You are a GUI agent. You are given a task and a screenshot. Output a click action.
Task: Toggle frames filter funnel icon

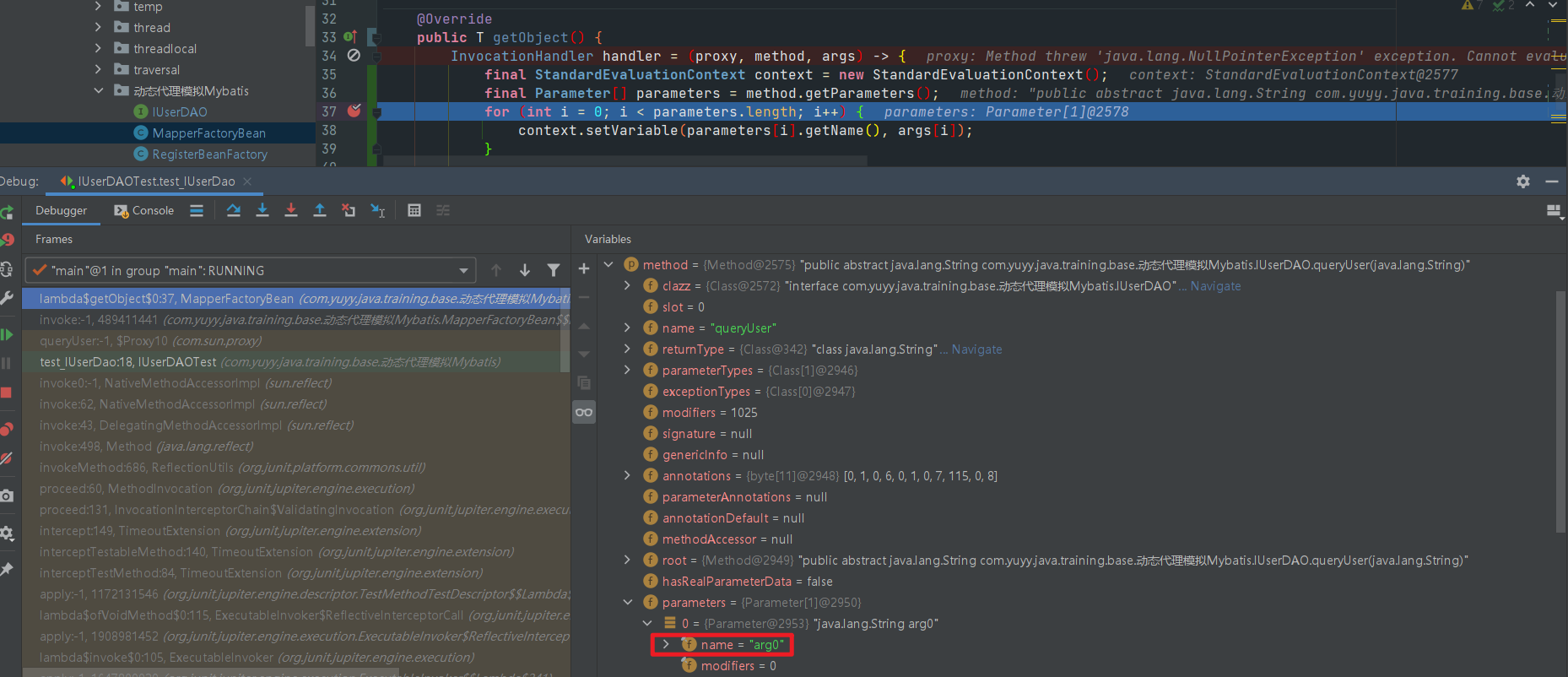[554, 270]
